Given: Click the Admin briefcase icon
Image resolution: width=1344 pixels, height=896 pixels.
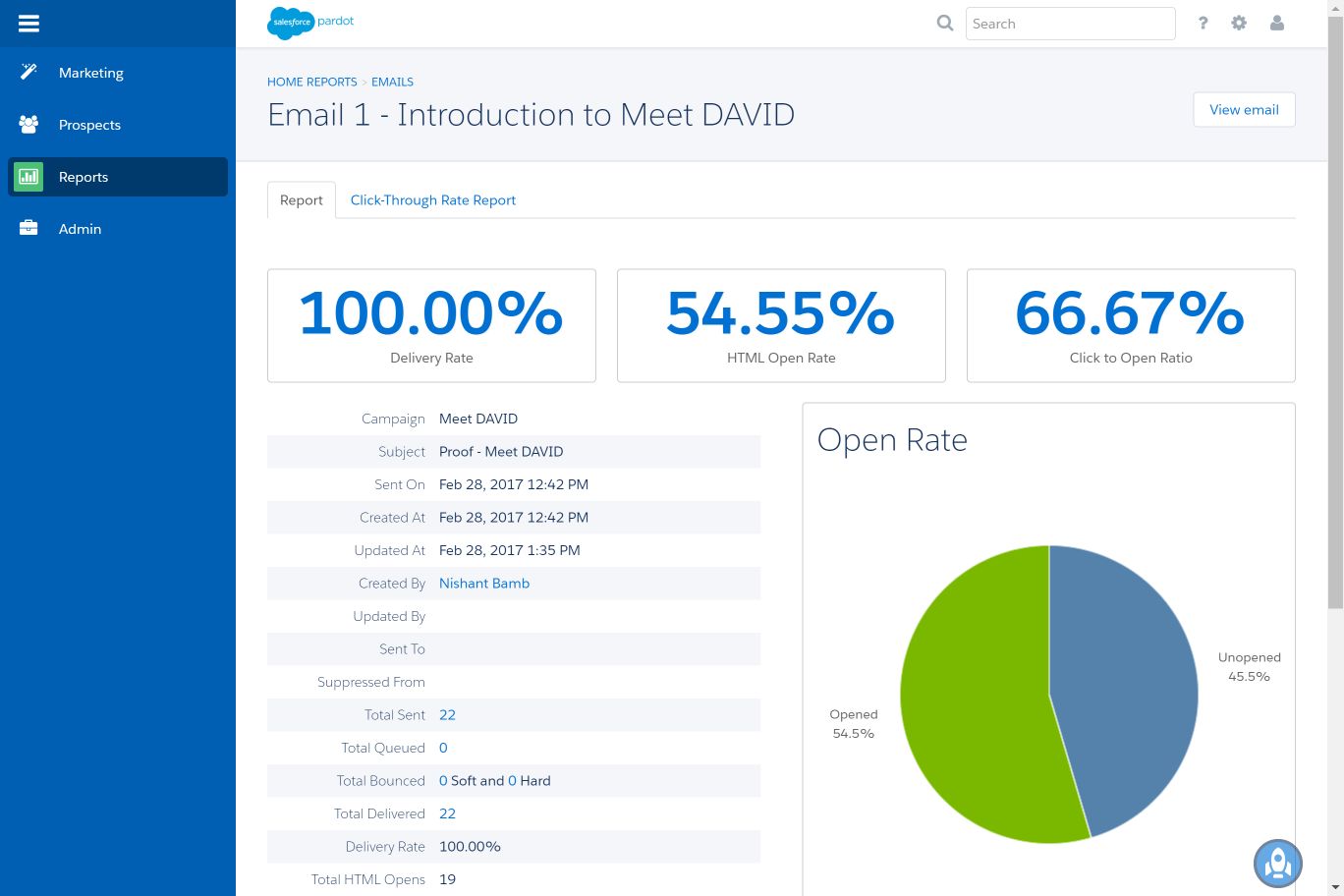Looking at the screenshot, I should click(x=28, y=228).
